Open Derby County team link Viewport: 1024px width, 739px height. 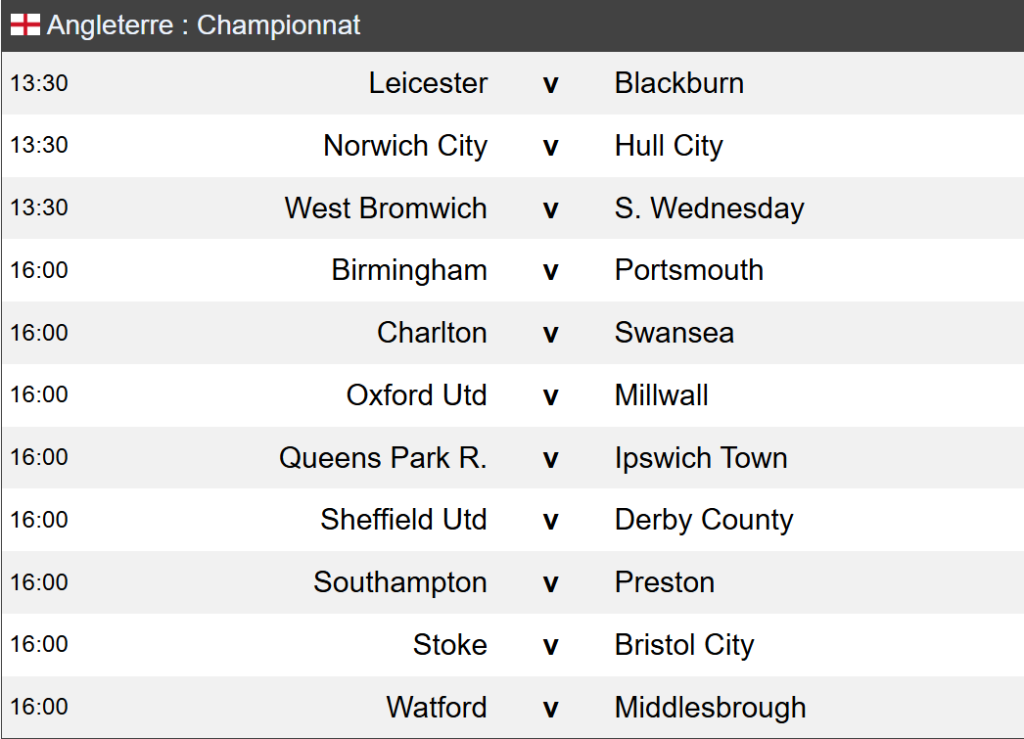703,520
